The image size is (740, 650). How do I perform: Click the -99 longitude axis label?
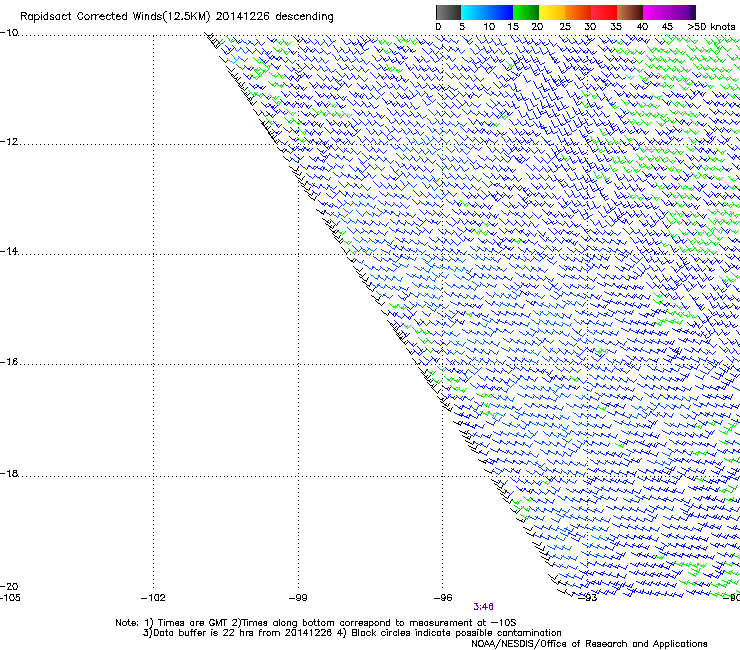[298, 598]
